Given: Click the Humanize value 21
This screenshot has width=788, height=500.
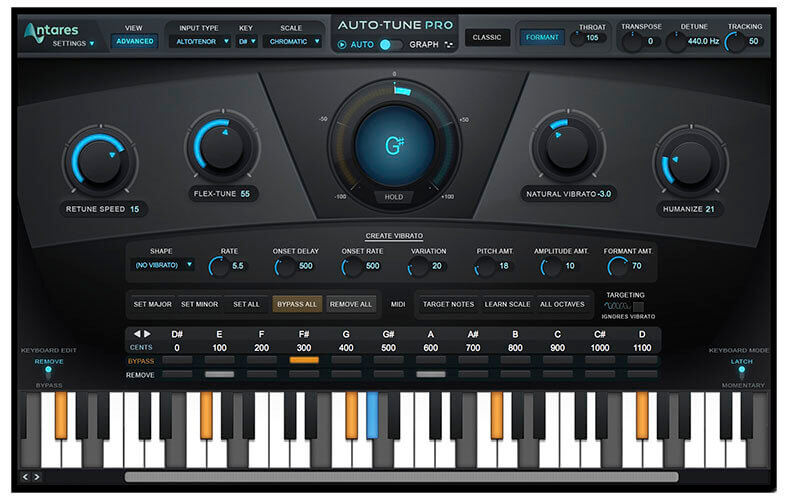Looking at the screenshot, I should (x=710, y=209).
